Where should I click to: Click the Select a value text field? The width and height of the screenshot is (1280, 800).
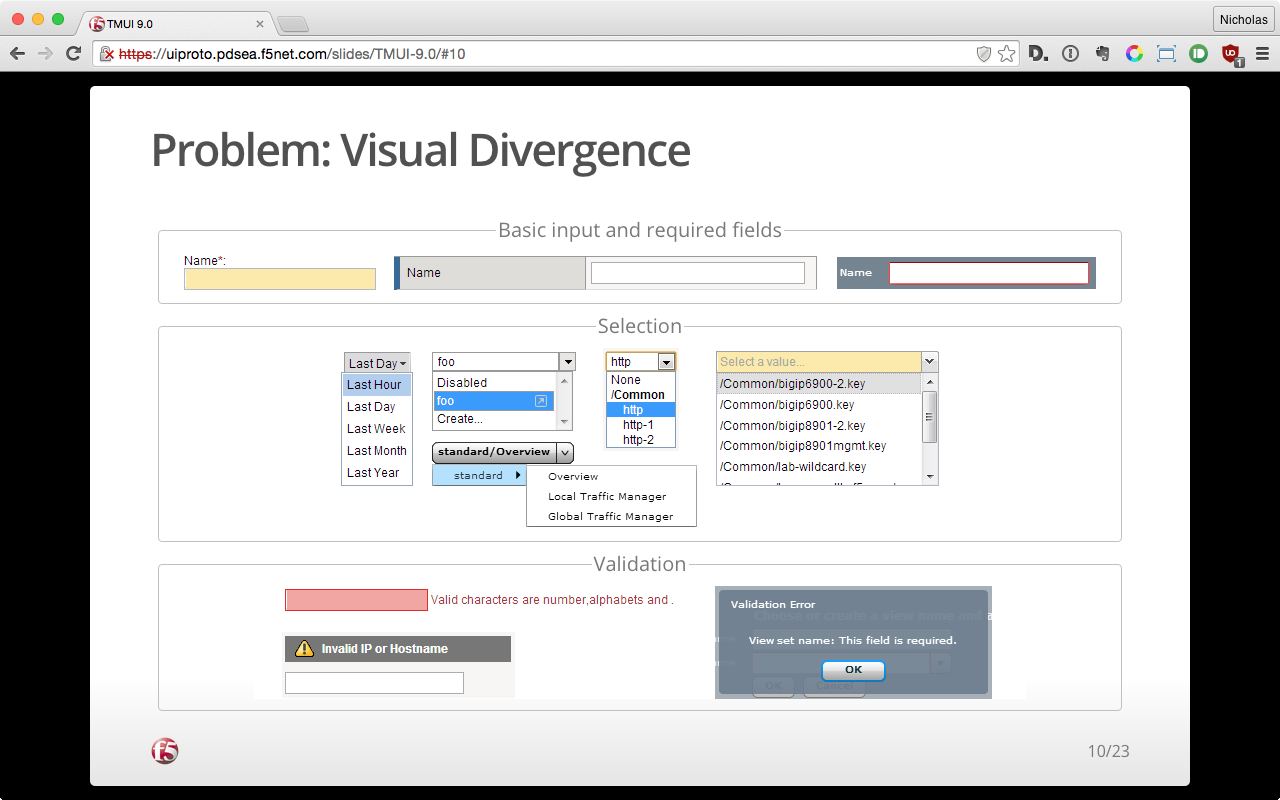[x=819, y=361]
